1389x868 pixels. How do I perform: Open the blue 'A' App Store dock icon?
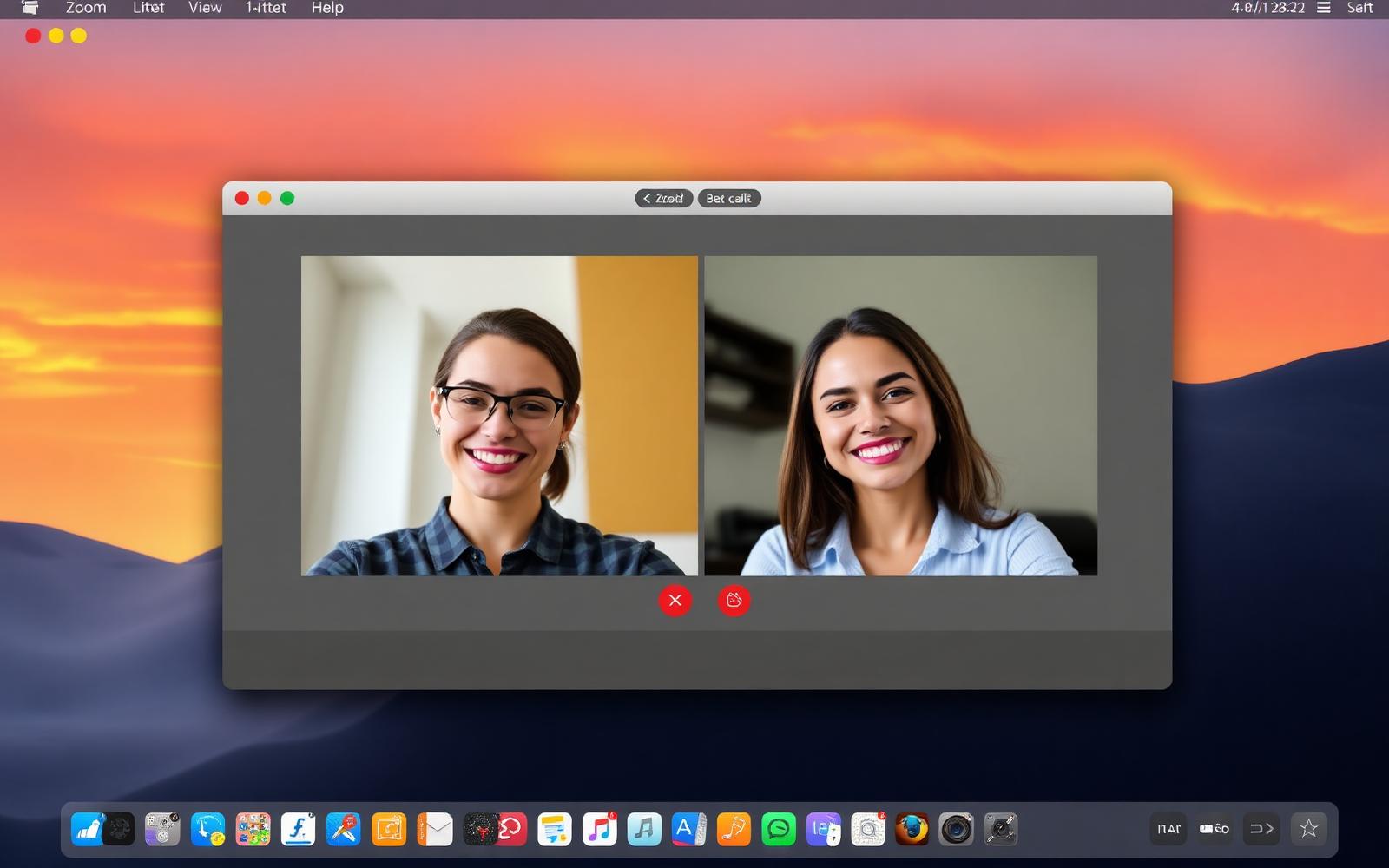[x=688, y=830]
